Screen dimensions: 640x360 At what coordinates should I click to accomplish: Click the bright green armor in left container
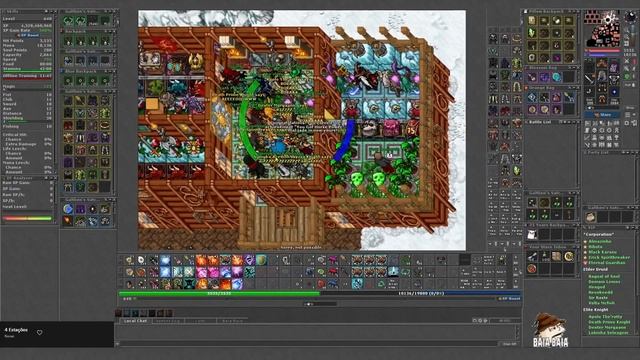[x=105, y=113]
